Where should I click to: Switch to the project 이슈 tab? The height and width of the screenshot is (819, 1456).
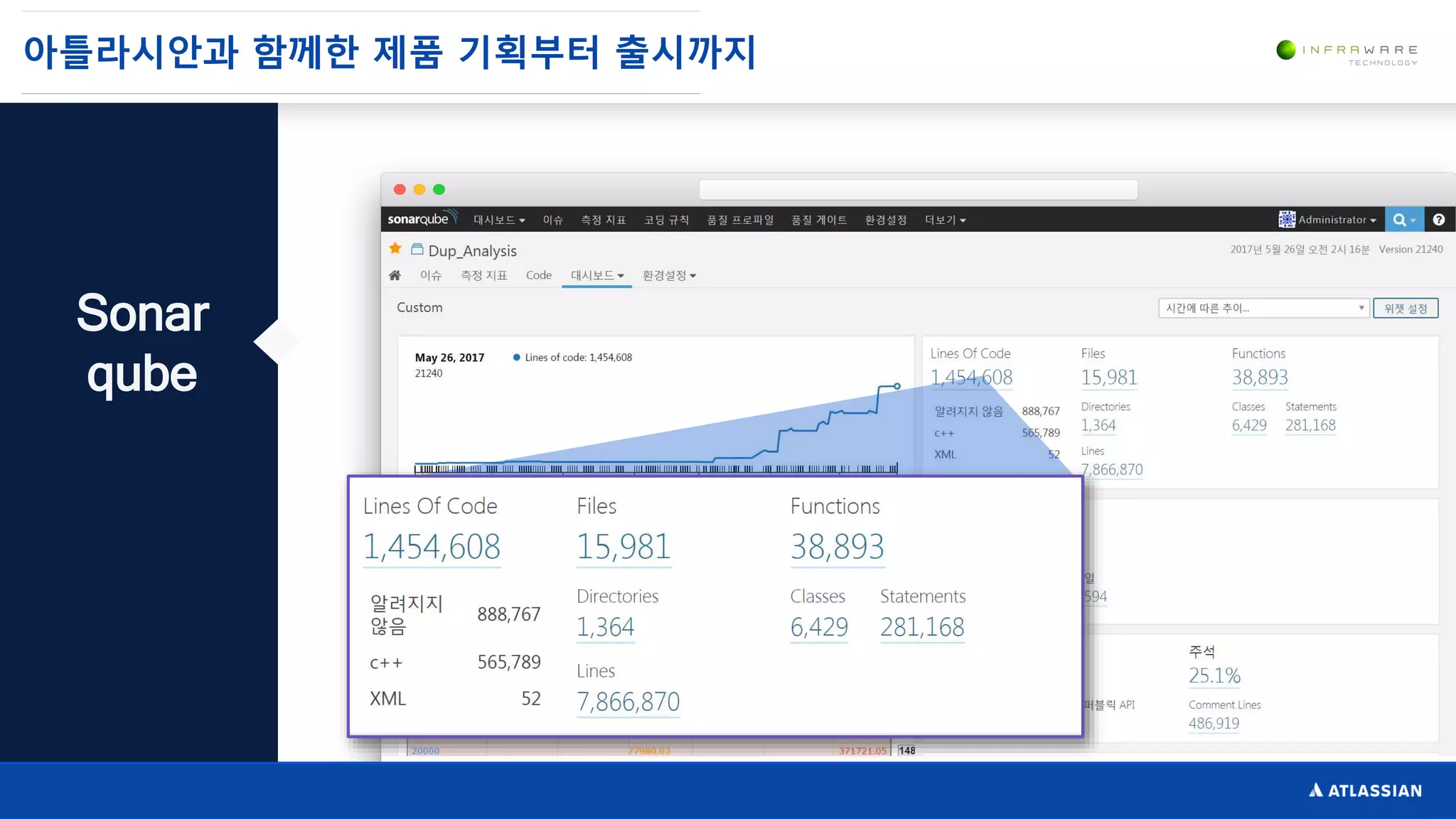pos(430,275)
